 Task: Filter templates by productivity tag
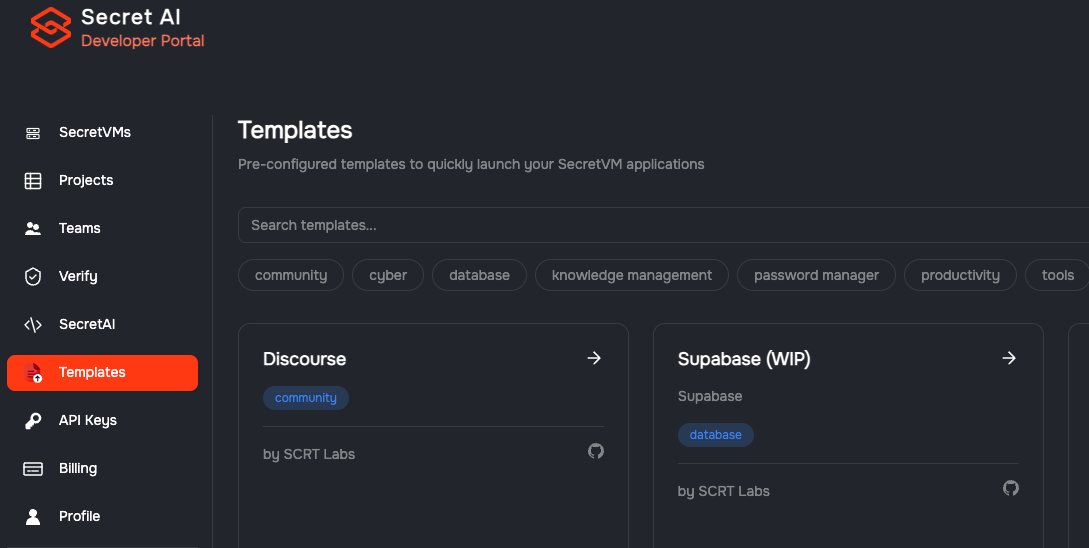pos(960,275)
